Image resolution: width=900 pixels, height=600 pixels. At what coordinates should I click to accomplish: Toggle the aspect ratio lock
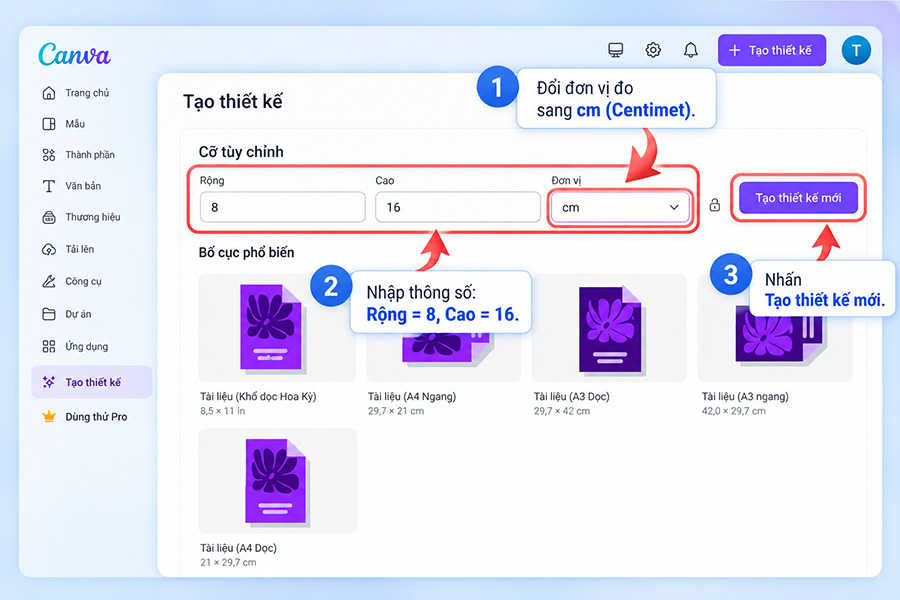(x=715, y=204)
